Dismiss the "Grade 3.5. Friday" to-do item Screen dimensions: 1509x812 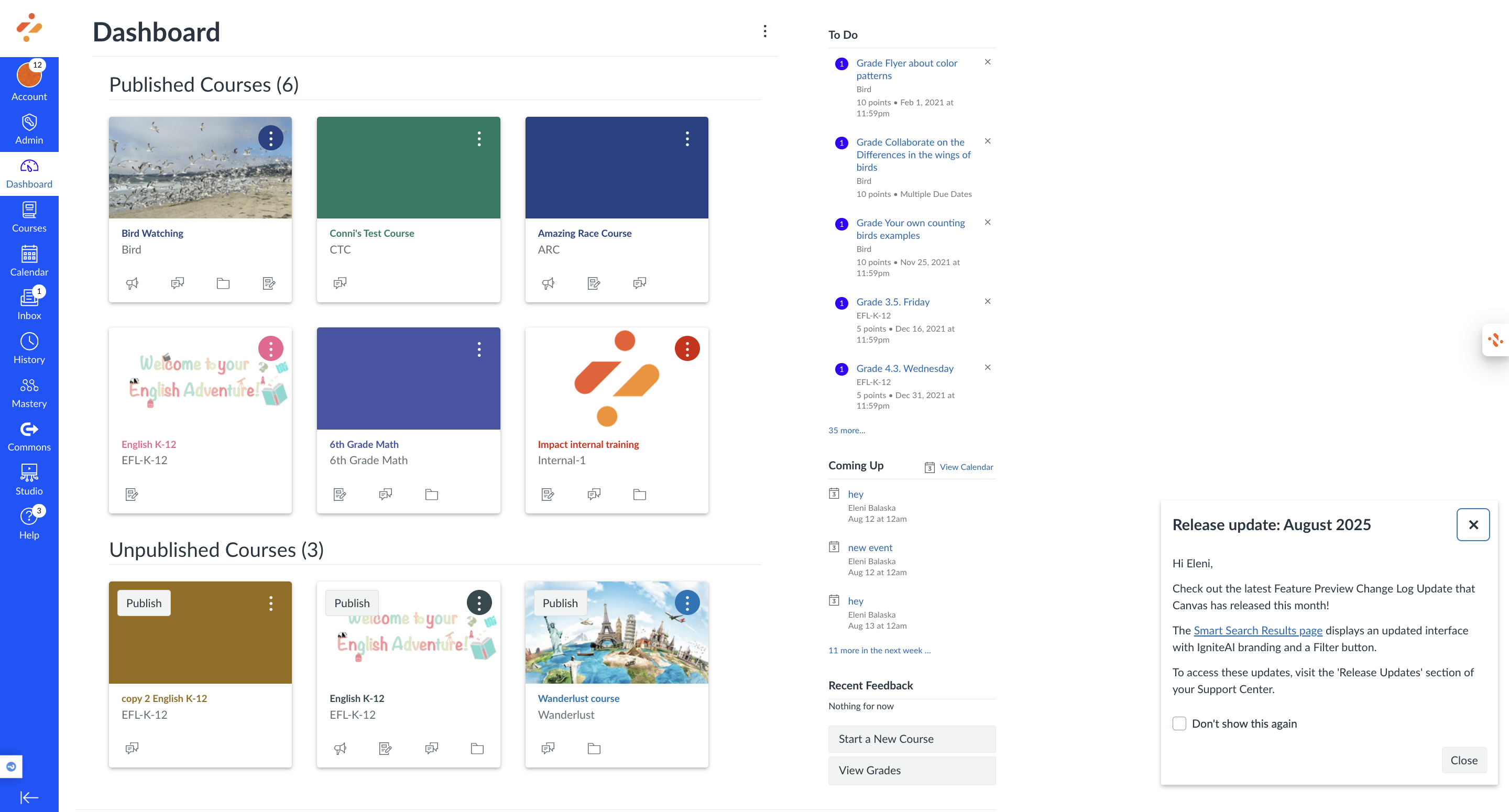988,302
